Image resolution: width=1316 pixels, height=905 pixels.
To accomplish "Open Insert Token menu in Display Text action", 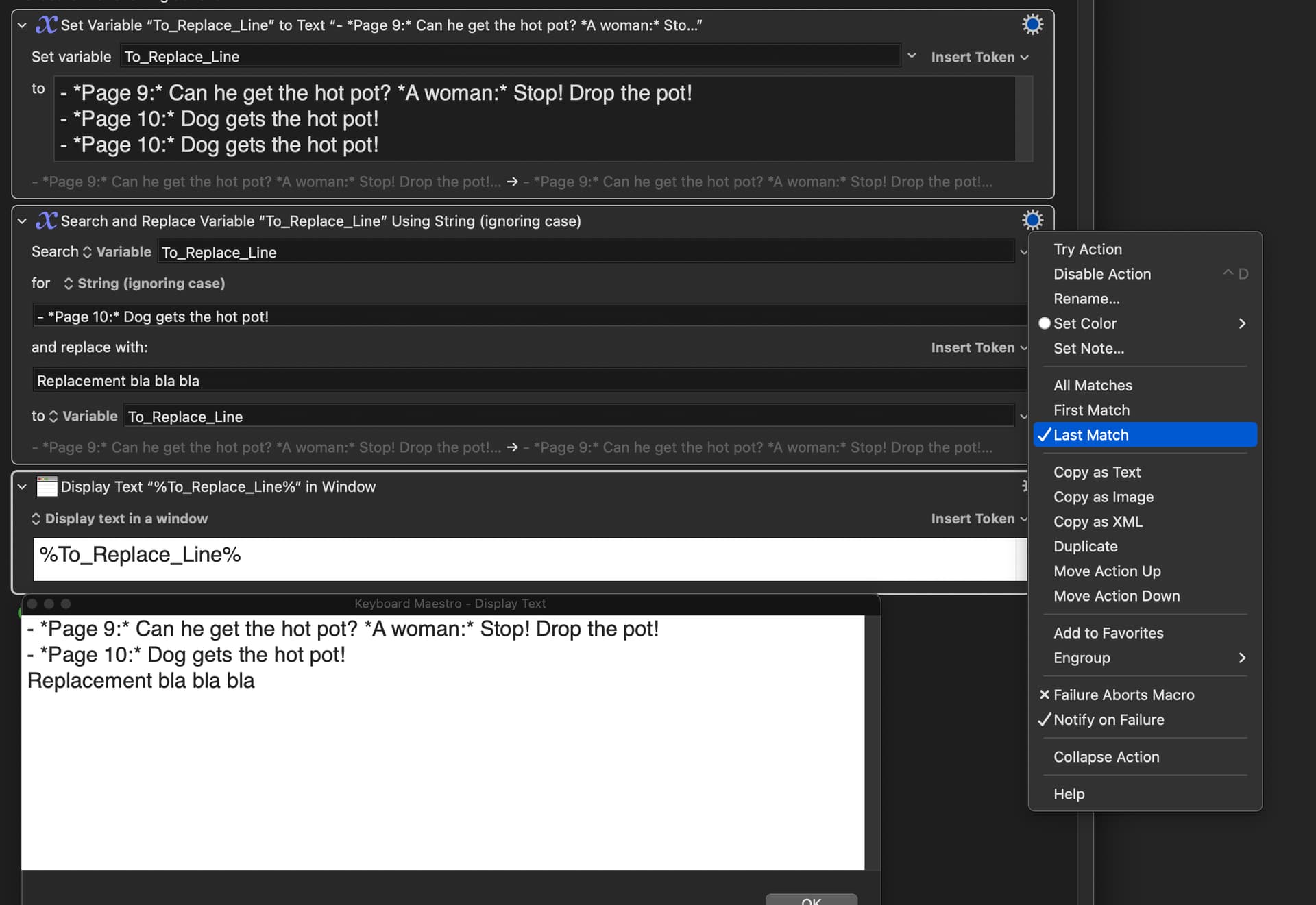I will 979,519.
